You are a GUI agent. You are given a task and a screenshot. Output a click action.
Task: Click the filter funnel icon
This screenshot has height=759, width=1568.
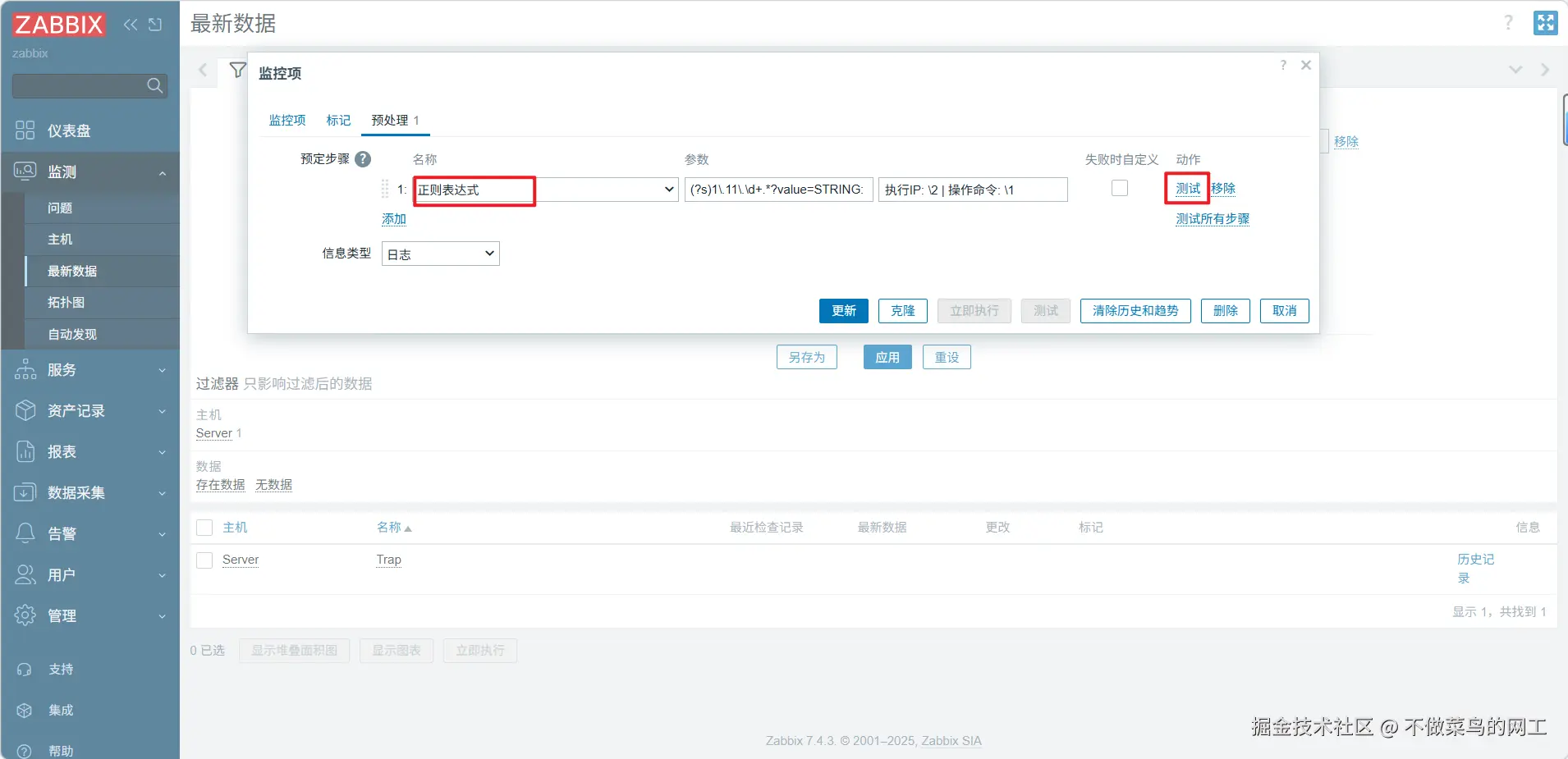[x=237, y=71]
